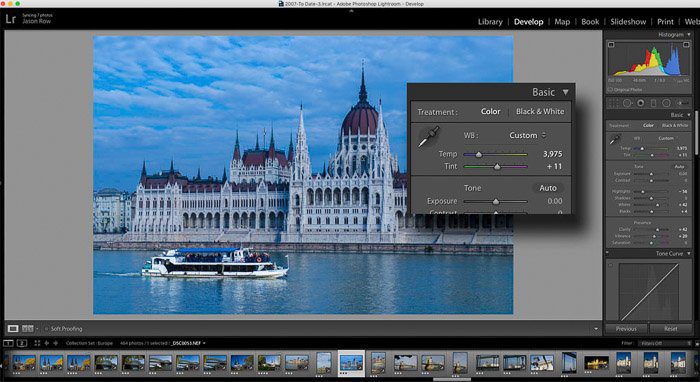Click the Temp slider in the sidebar panel
Image resolution: width=700 pixels, height=382 pixels.
651,148
